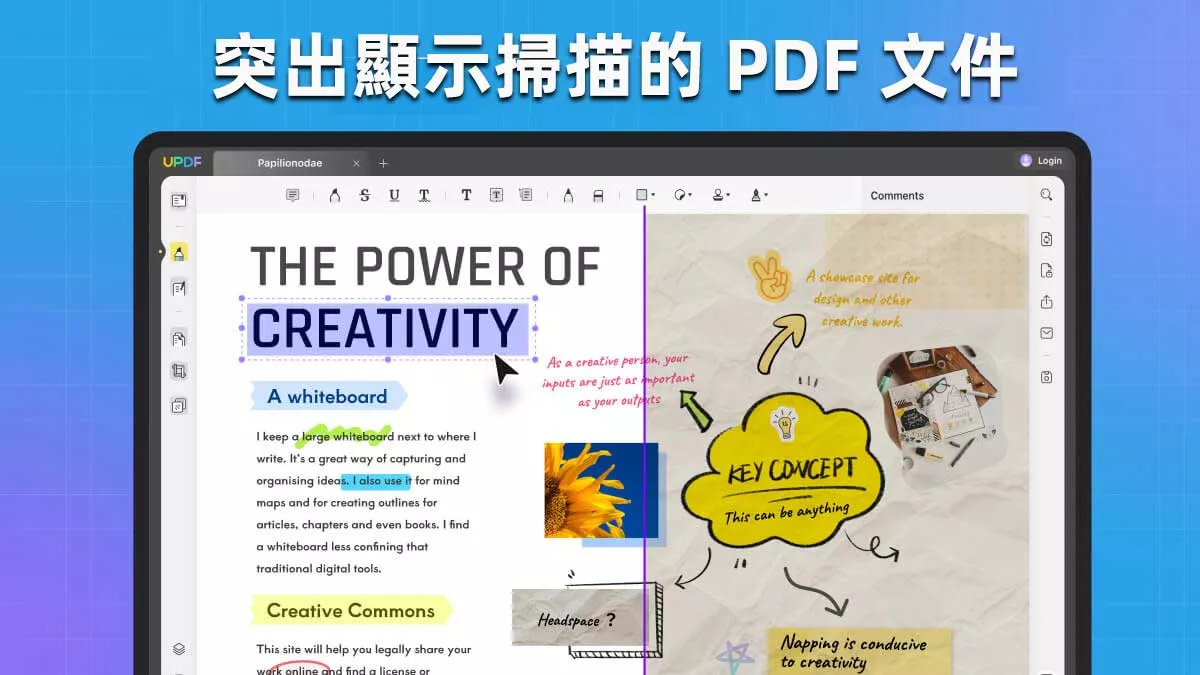Click the 'KEY CONCEPT' cloud text

pyautogui.click(x=791, y=468)
